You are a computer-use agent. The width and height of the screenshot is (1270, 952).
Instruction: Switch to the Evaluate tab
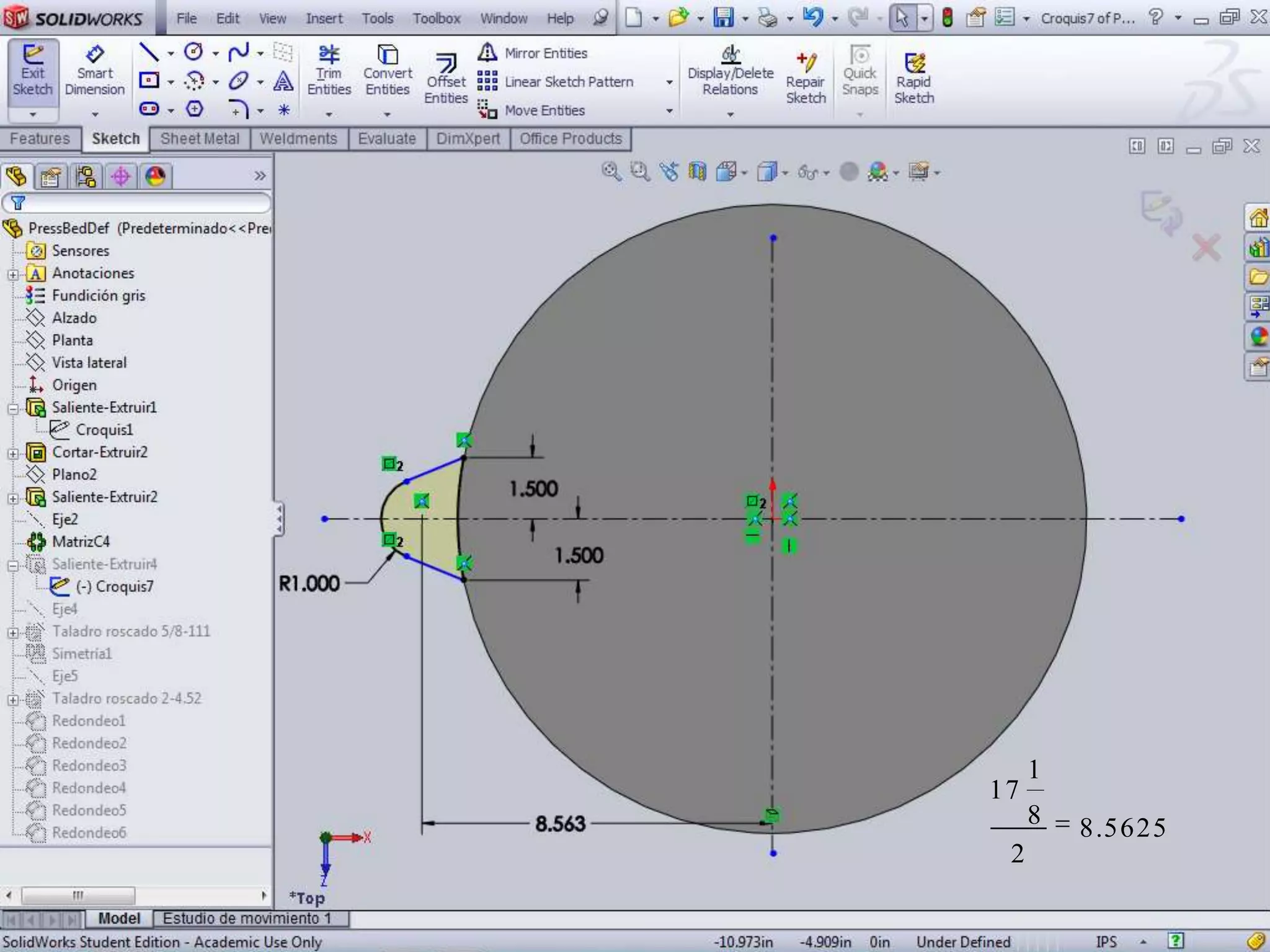387,139
